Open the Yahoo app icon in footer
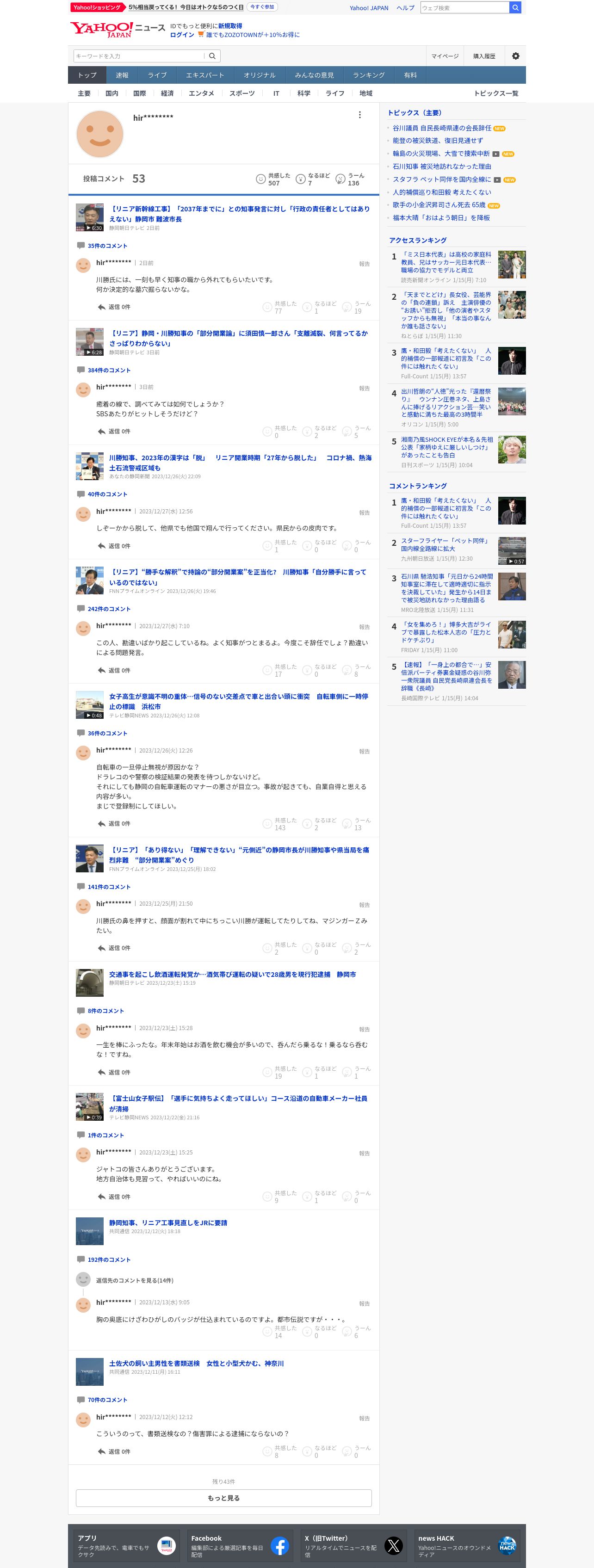594x1568 pixels. tap(166, 1545)
